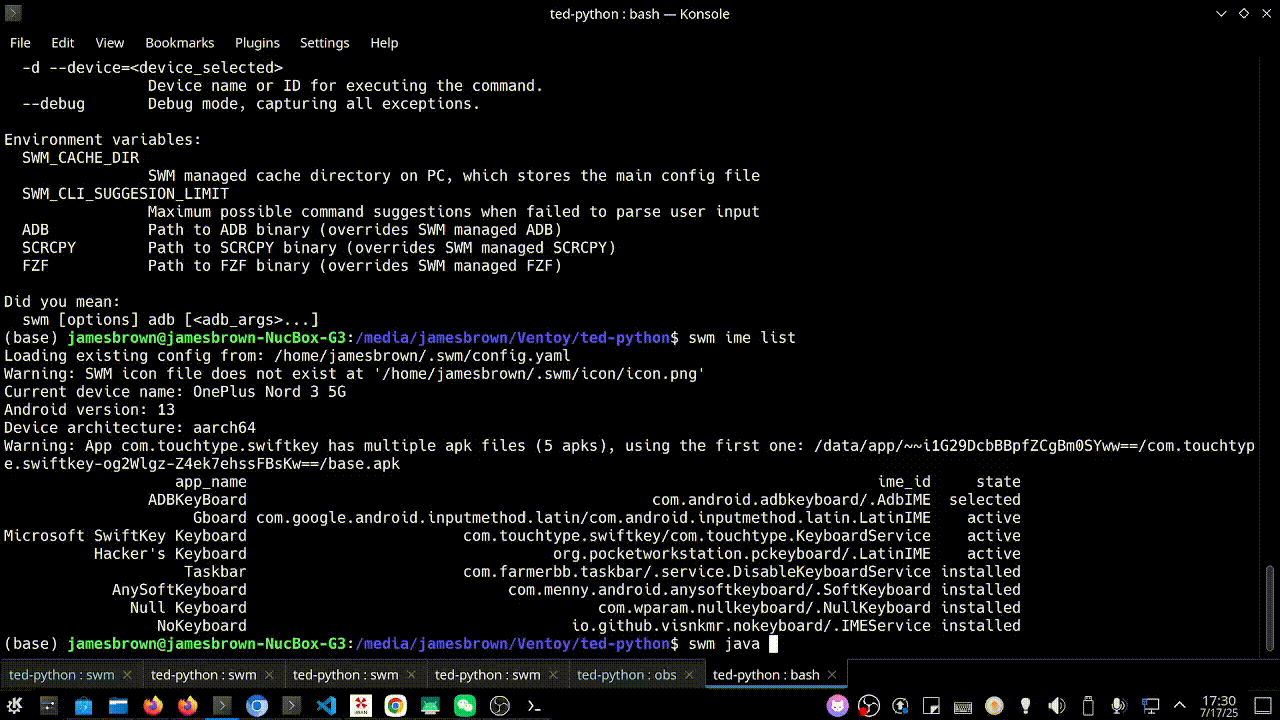Image resolution: width=1280 pixels, height=720 pixels.
Task: Toggle Night Color via the lightbulb tray icon
Action: (x=1025, y=705)
